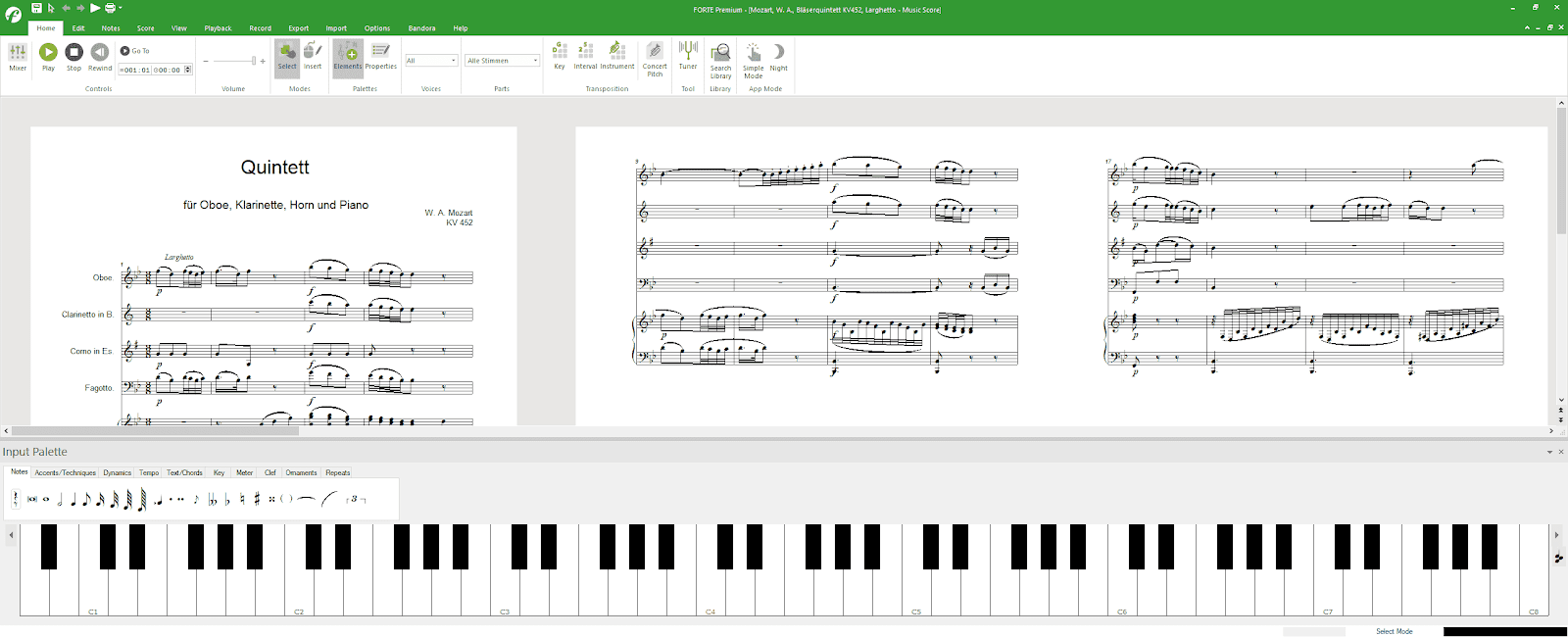Select the tie symbol
Image resolution: width=1568 pixels, height=637 pixels.
pos(306,499)
